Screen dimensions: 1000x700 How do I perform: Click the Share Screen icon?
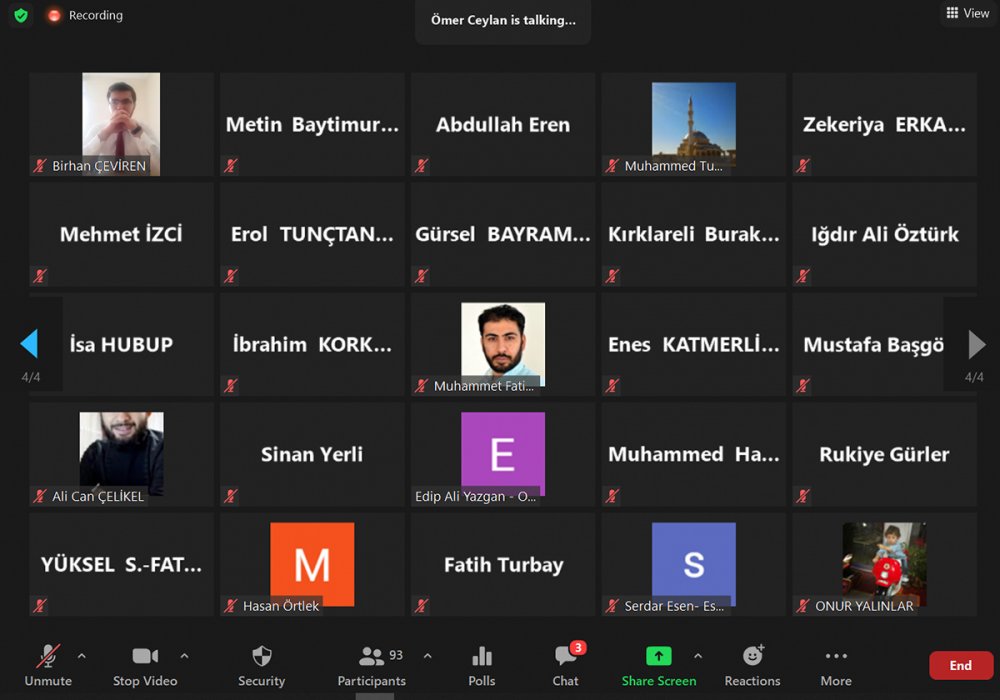coord(658,656)
